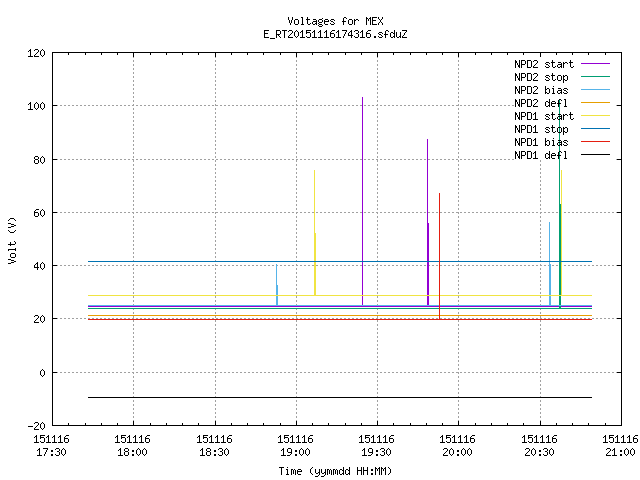Image resolution: width=640 pixels, height=480 pixels.
Task: Click the y-axis tick label 0
Action: [42, 373]
